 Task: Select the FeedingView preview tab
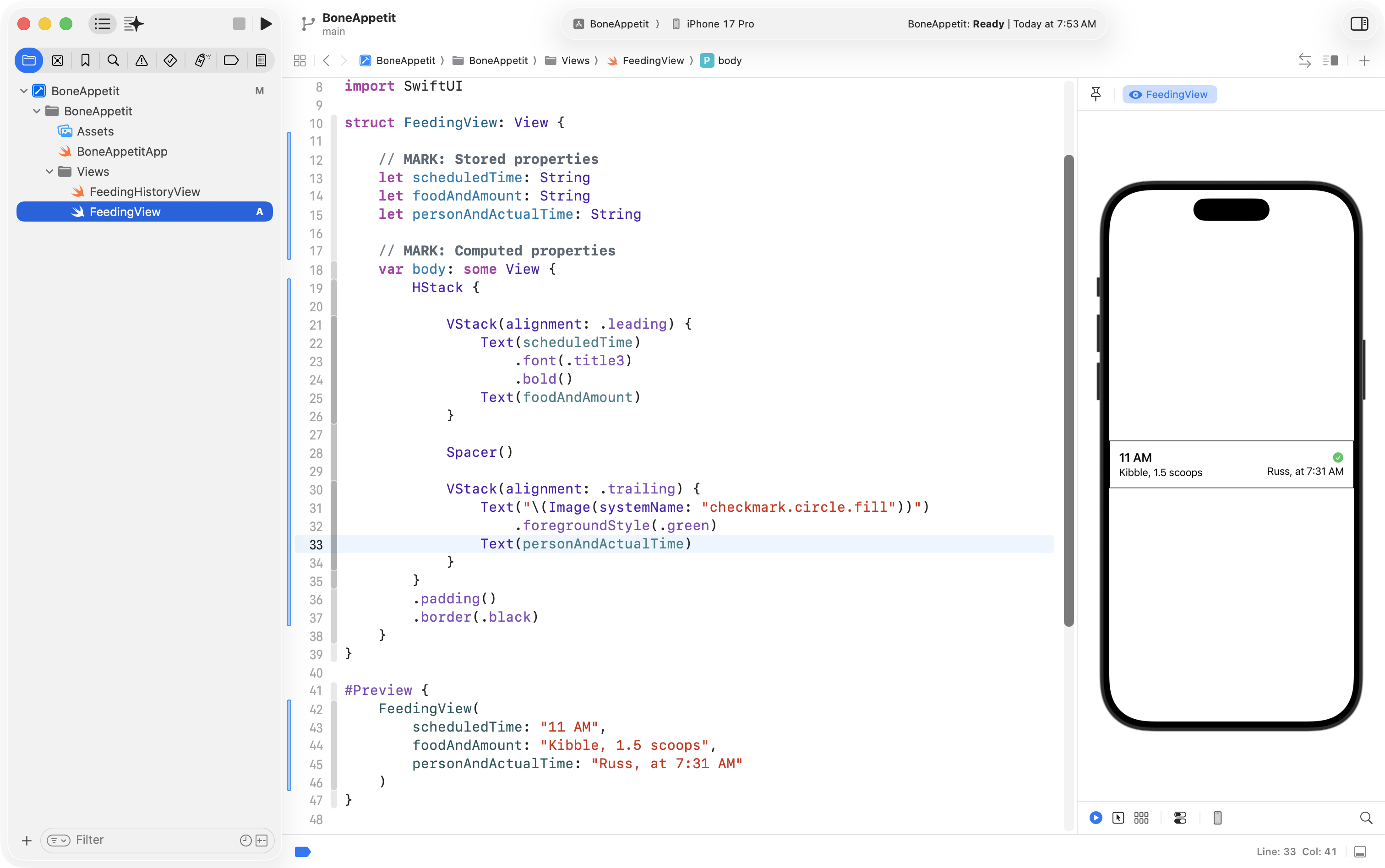coord(1169,94)
